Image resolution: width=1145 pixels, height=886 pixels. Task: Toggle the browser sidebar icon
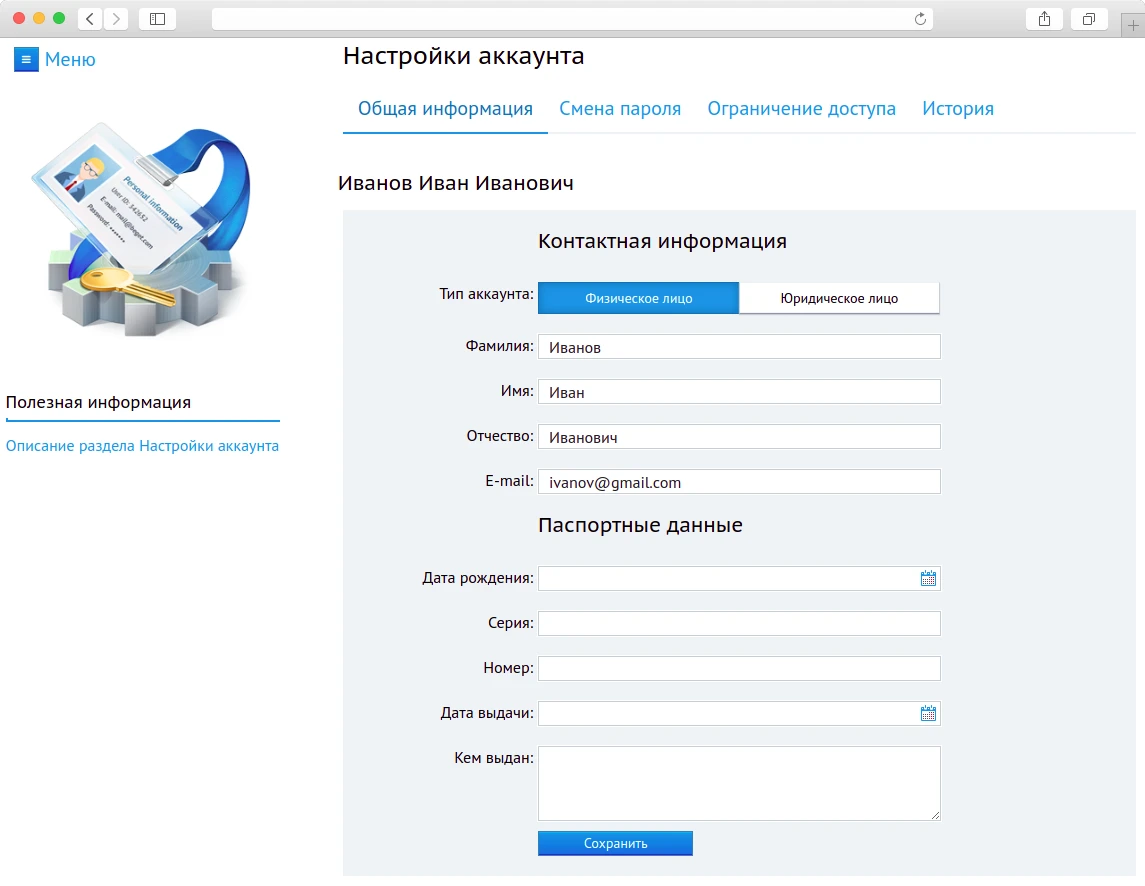(x=157, y=17)
